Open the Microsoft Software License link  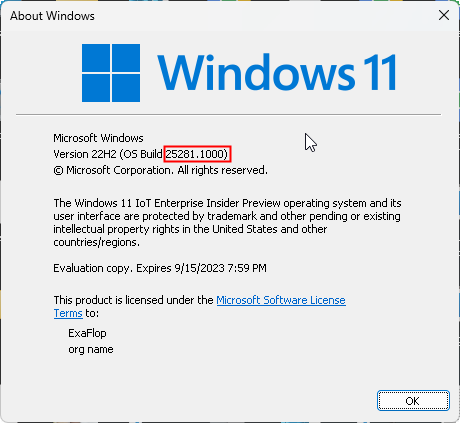(281, 300)
